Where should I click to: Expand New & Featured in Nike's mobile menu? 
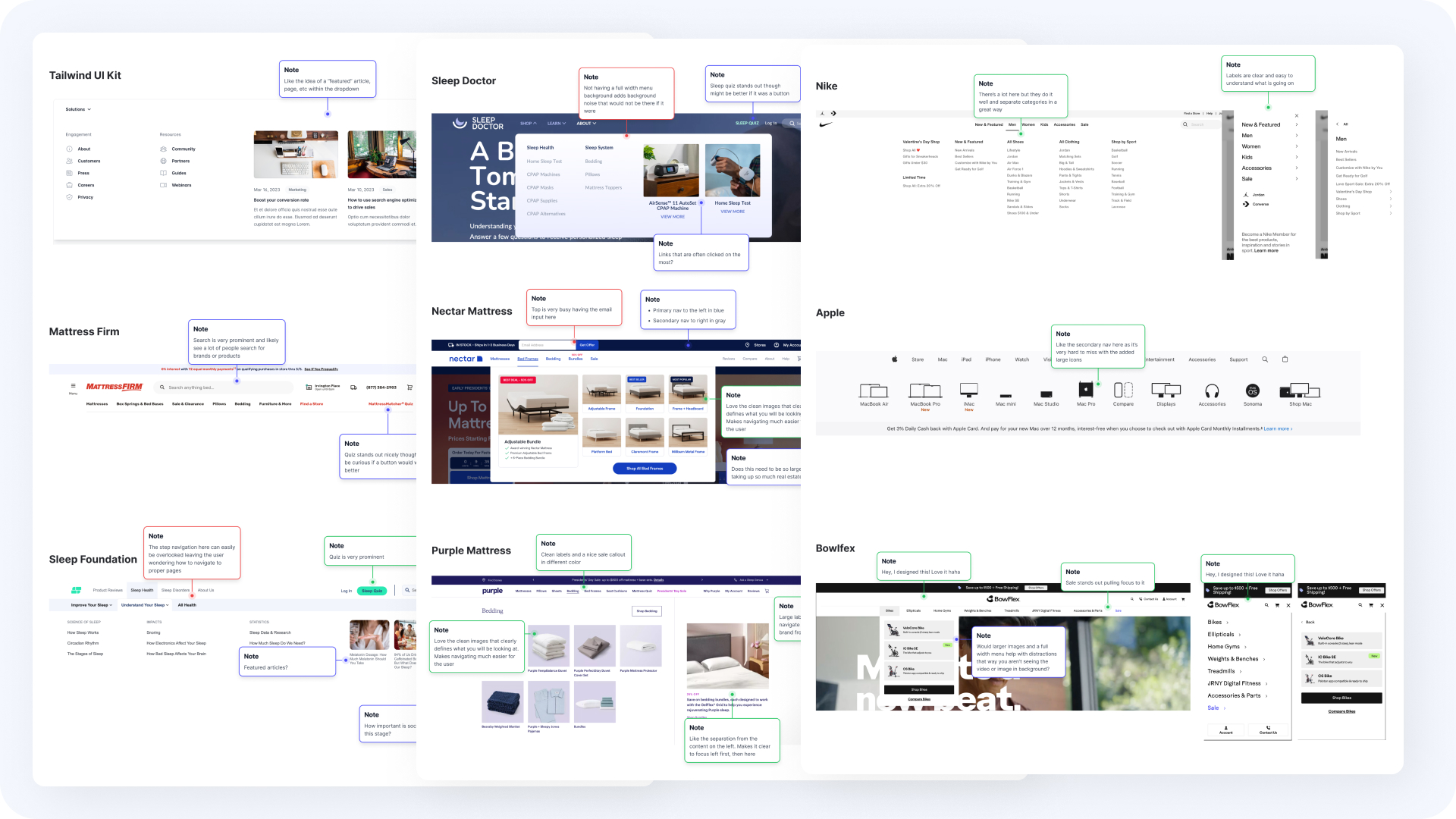(1269, 125)
